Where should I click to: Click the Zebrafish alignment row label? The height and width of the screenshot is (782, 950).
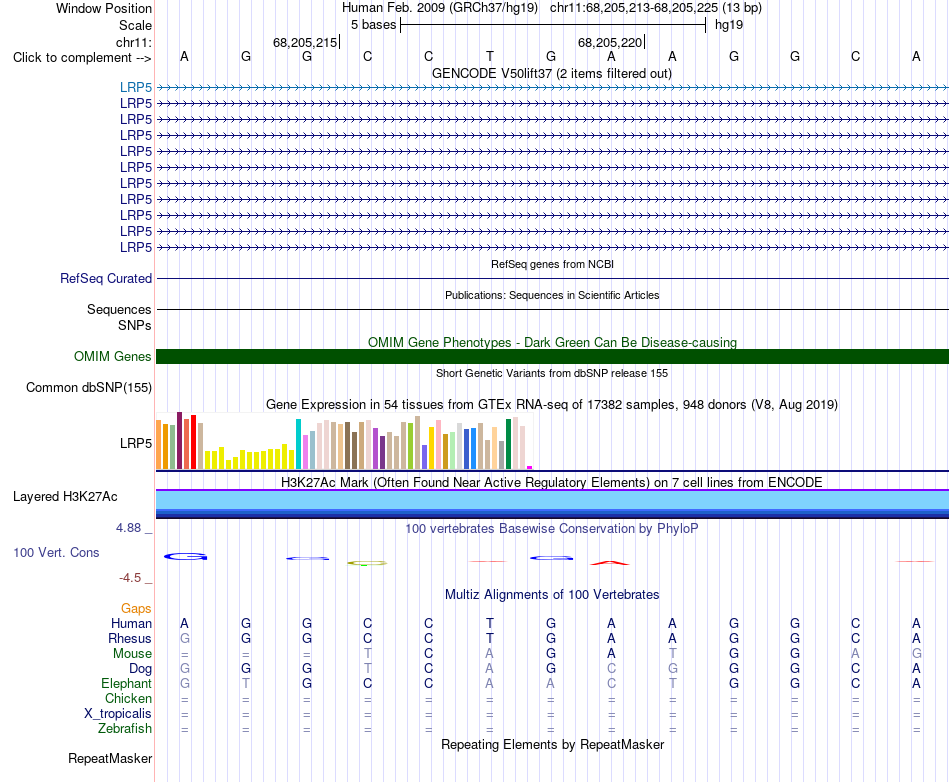pos(124,729)
